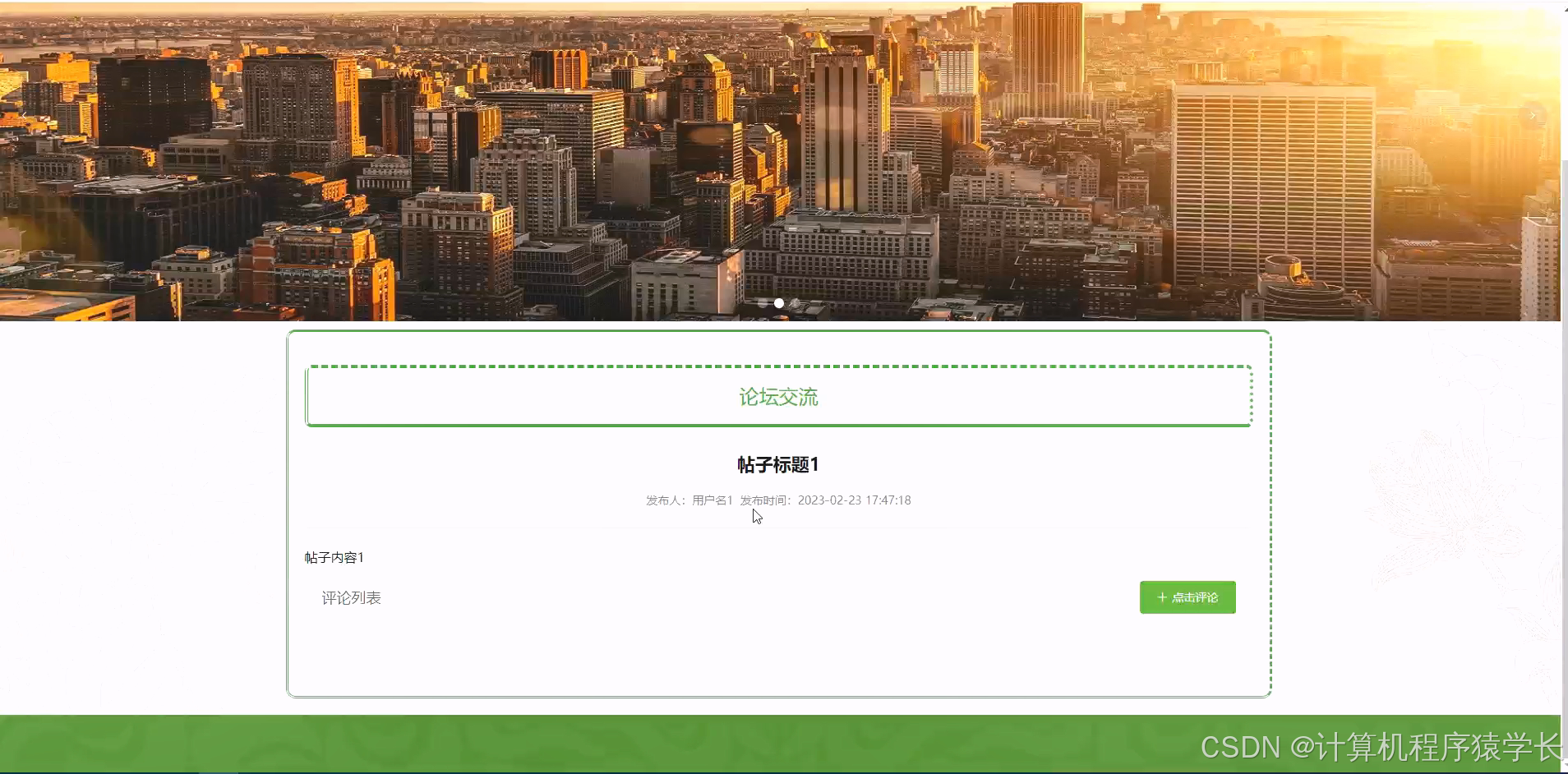This screenshot has height=774, width=1568.
Task: Click the 评论列表 label
Action: click(x=352, y=597)
